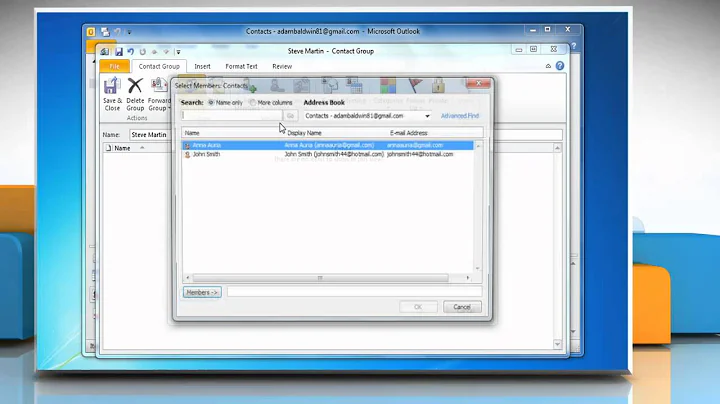Click left arrow of contacts horizontal scrollbar
Image resolution: width=720 pixels, height=404 pixels.
click(x=187, y=278)
